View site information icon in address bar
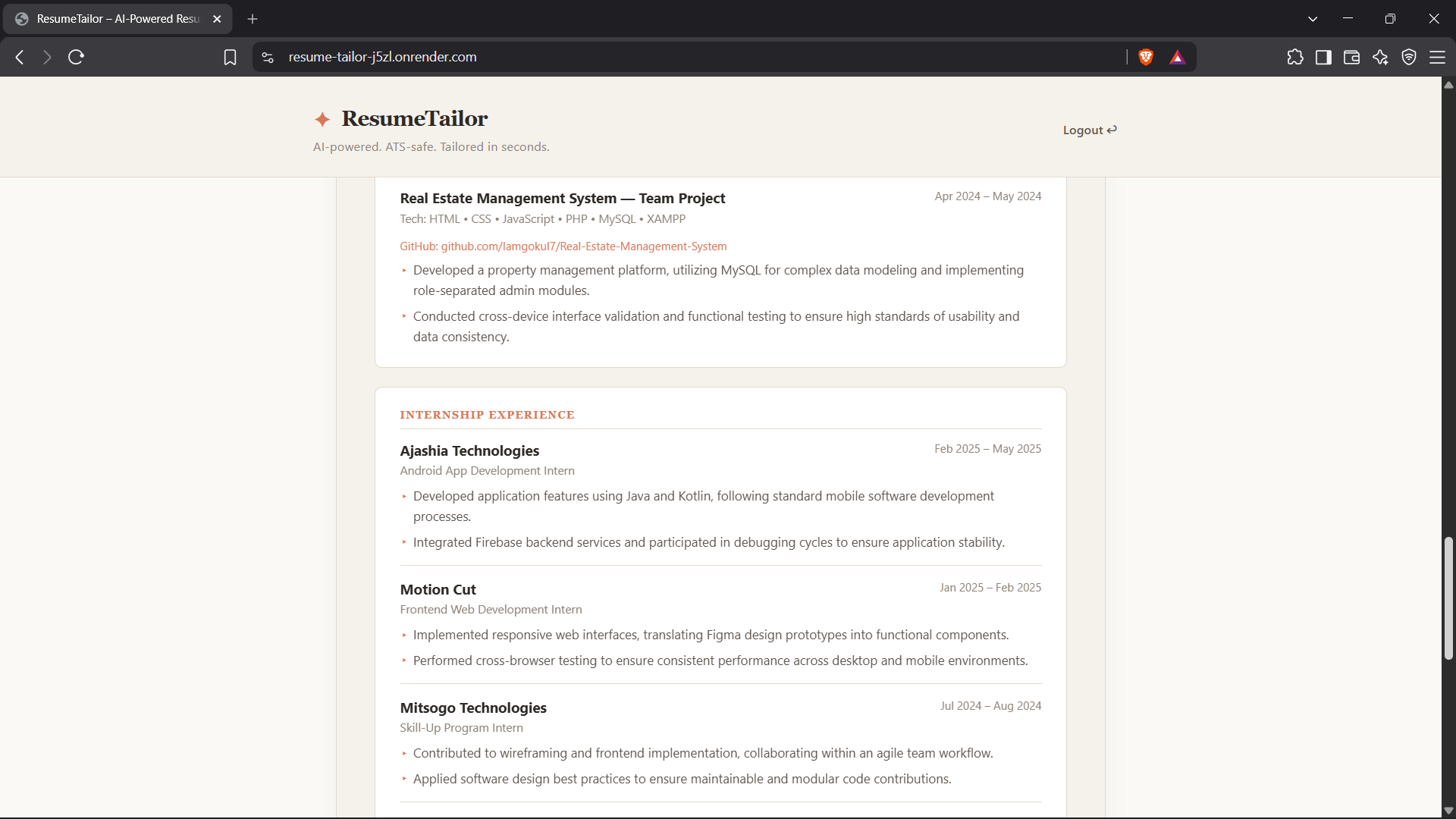 (268, 57)
